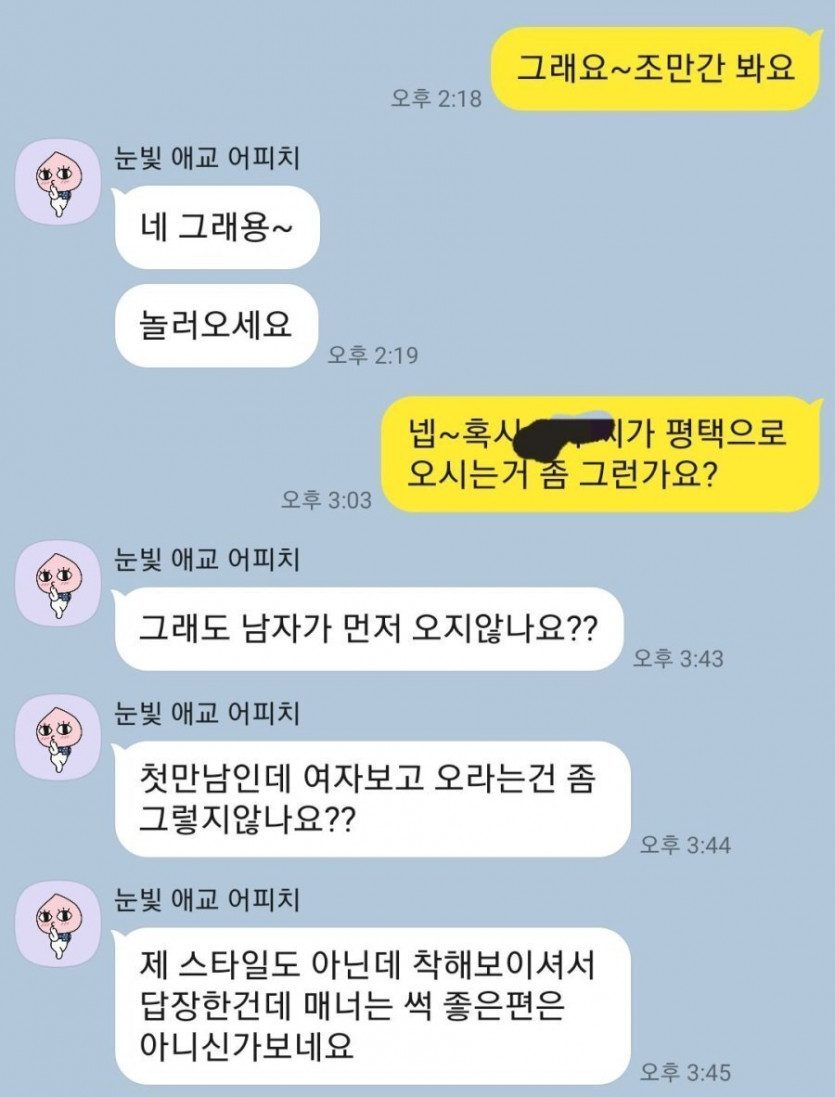Viewport: 835px width, 1097px height.
Task: Tap the '오후 3:03' timestamp
Action: 327,500
